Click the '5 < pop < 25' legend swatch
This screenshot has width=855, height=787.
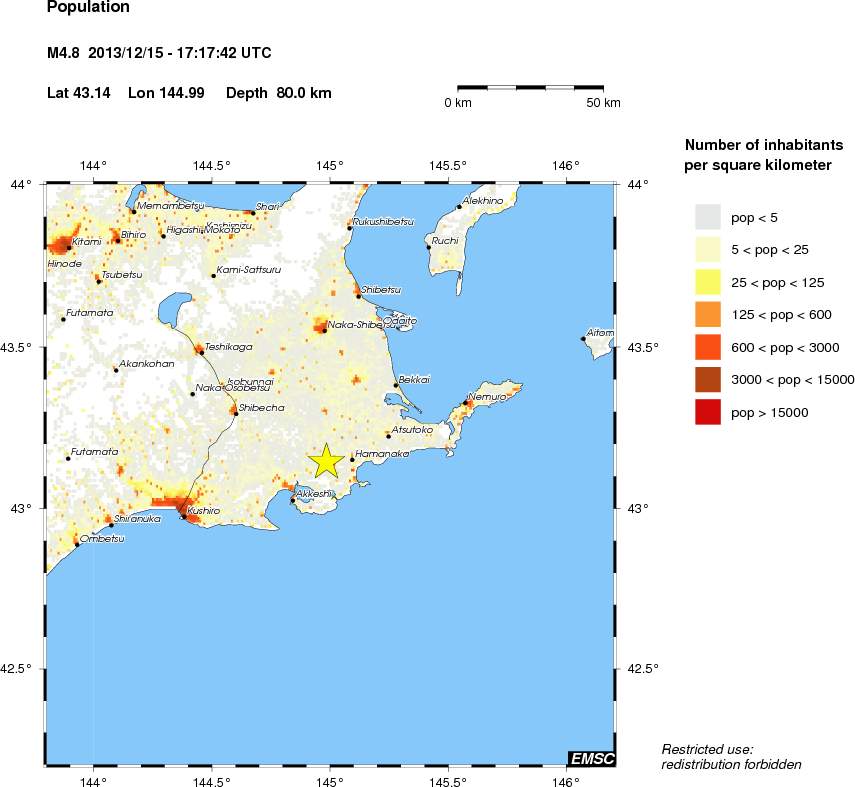[x=708, y=249]
